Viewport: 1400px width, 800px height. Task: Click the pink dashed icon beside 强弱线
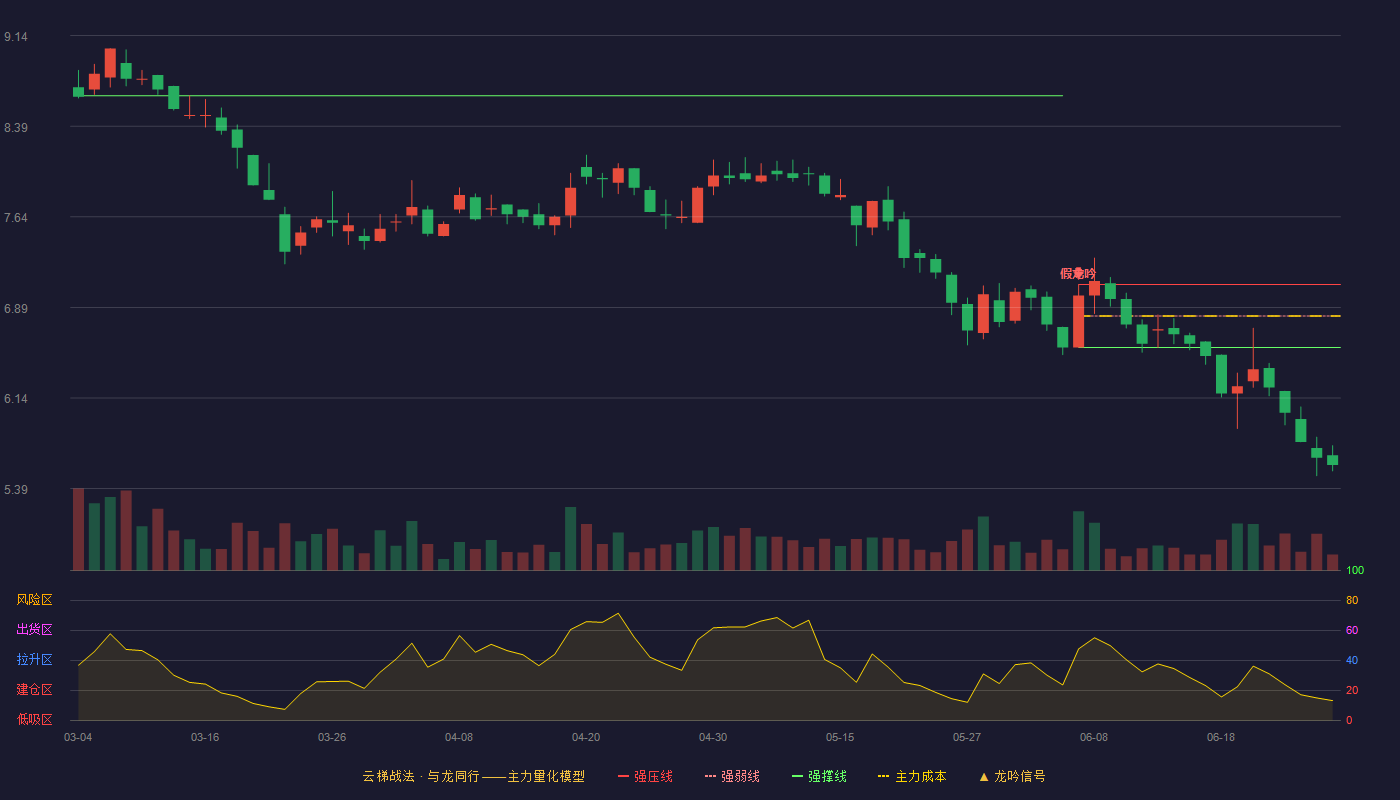point(711,776)
